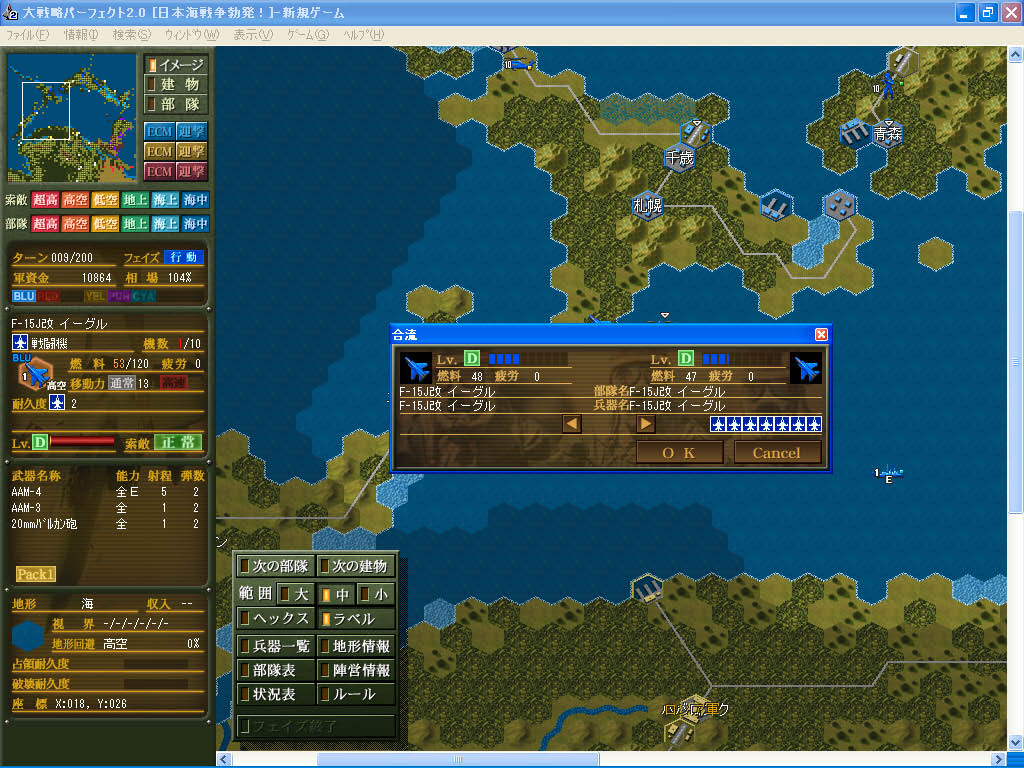Click the 青森 city hex on map
This screenshot has width=1024, height=768.
[x=888, y=134]
